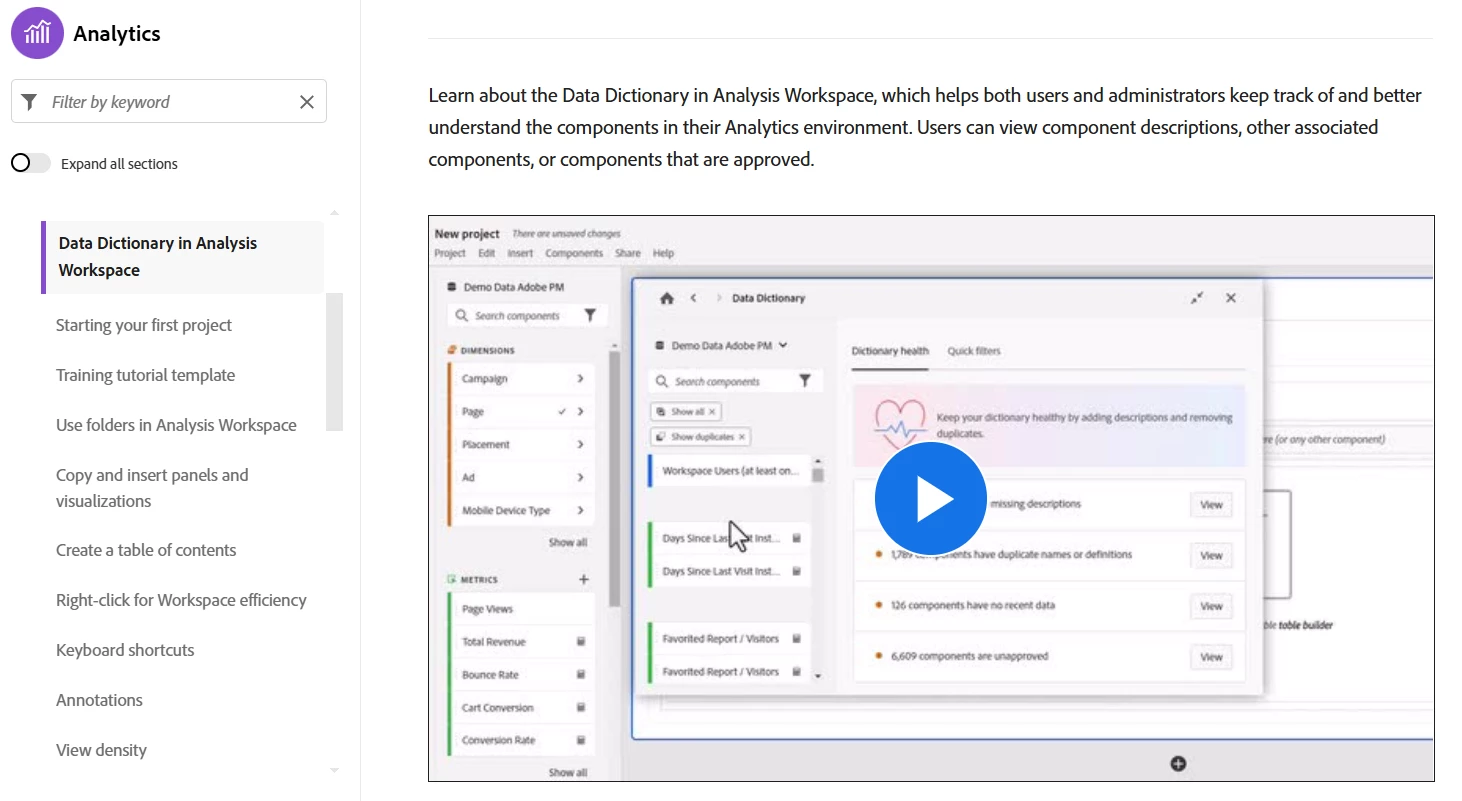Click View for missing descriptions row

[1211, 505]
